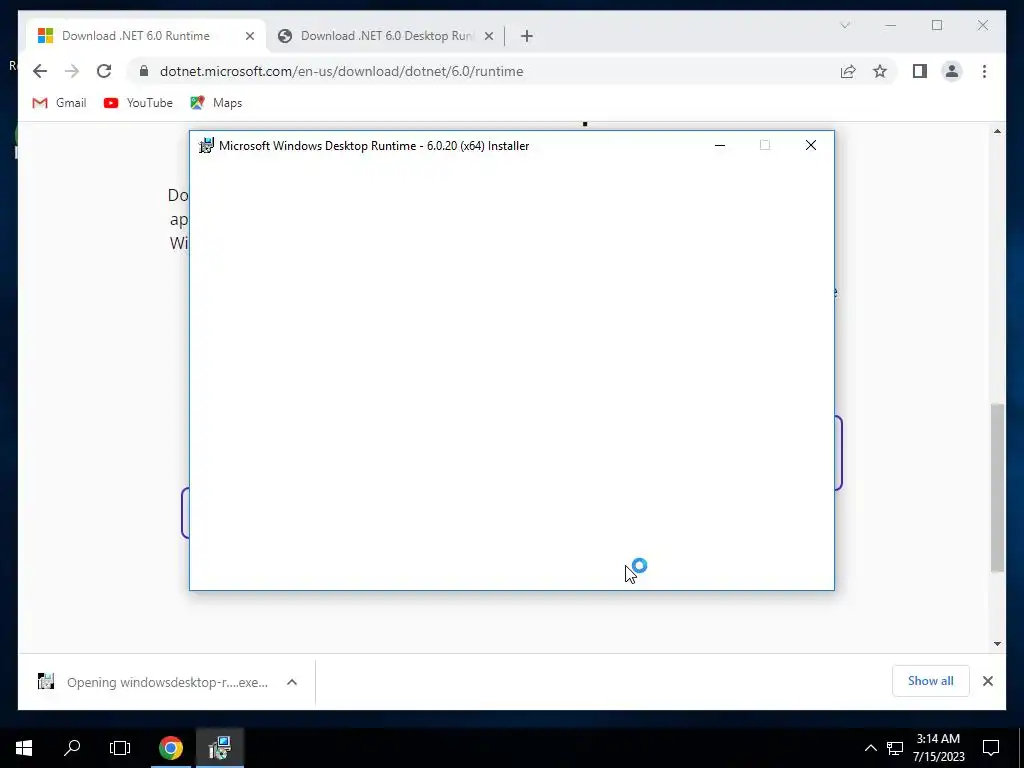This screenshot has height=768, width=1024.
Task: Go back using Chrome's back arrow
Action: pos(40,71)
